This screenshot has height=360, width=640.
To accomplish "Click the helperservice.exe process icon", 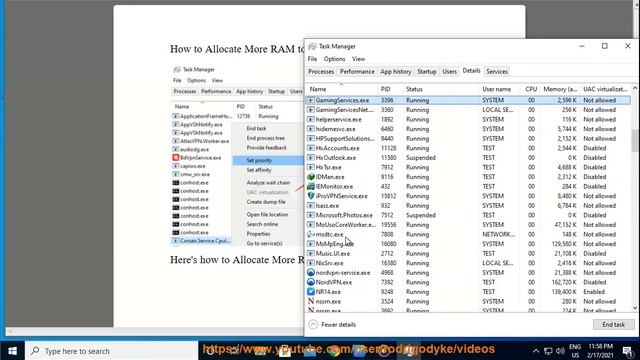I will tap(311, 119).
